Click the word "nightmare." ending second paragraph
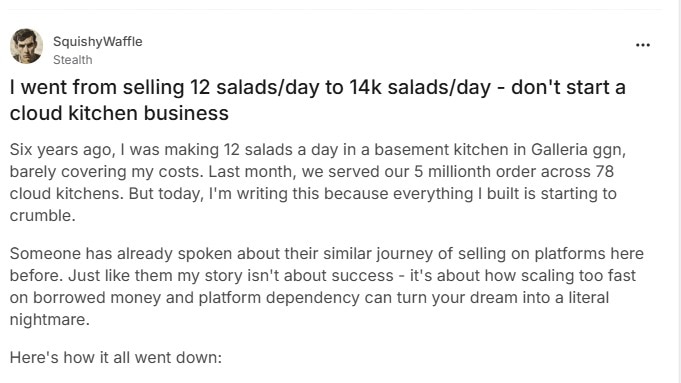681x383 pixels. point(50,320)
